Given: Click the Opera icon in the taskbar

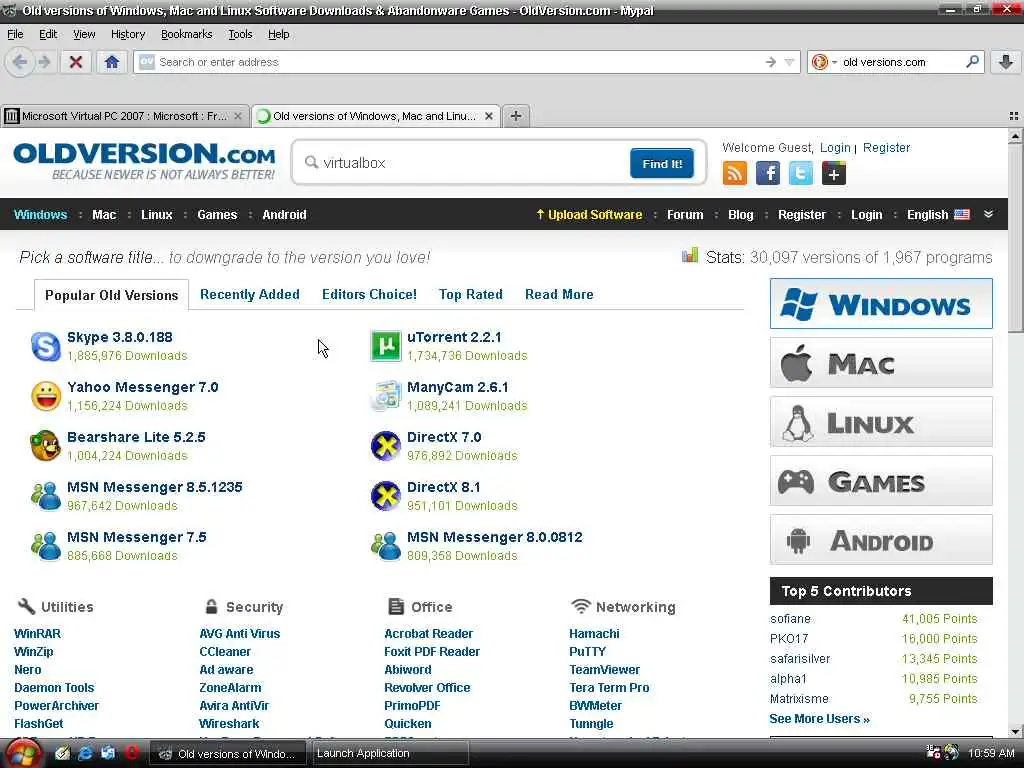Looking at the screenshot, I should coord(131,754).
